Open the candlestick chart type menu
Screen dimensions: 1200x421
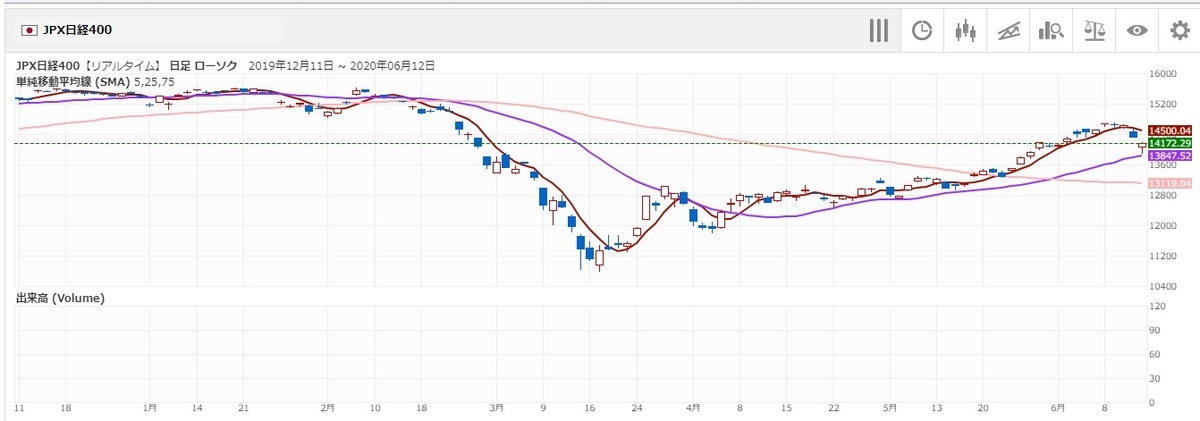965,30
